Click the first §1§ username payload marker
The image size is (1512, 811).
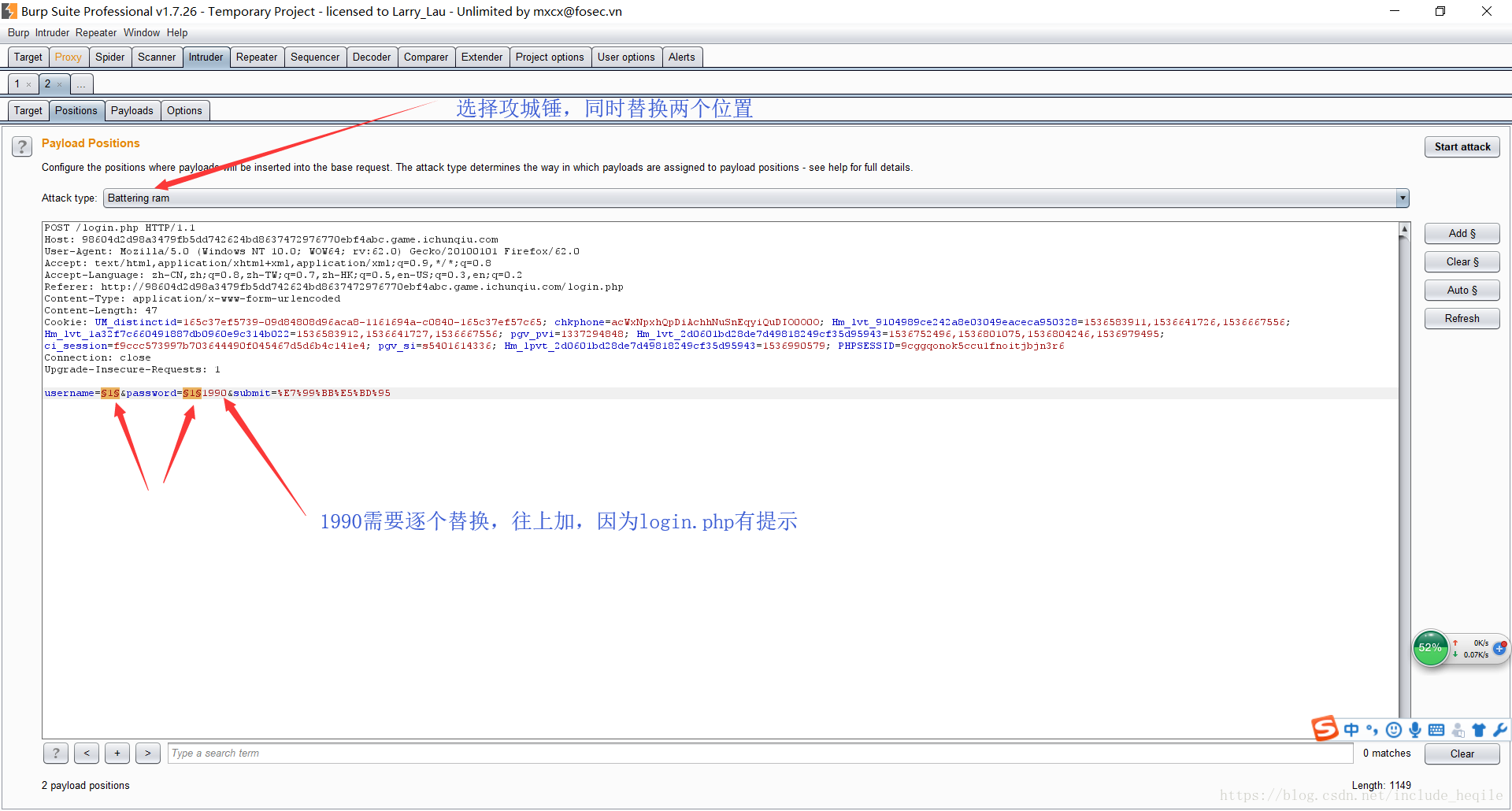tap(110, 393)
